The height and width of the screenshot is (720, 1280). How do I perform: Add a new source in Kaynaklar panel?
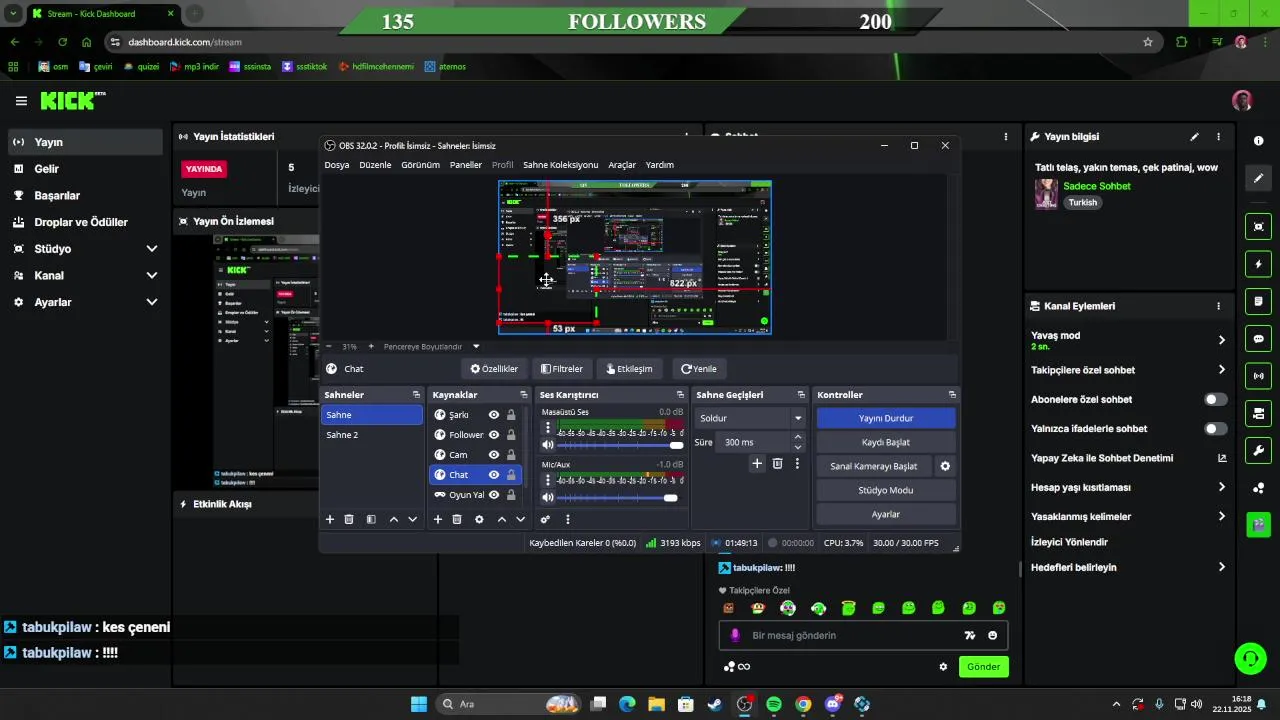pyautogui.click(x=438, y=519)
